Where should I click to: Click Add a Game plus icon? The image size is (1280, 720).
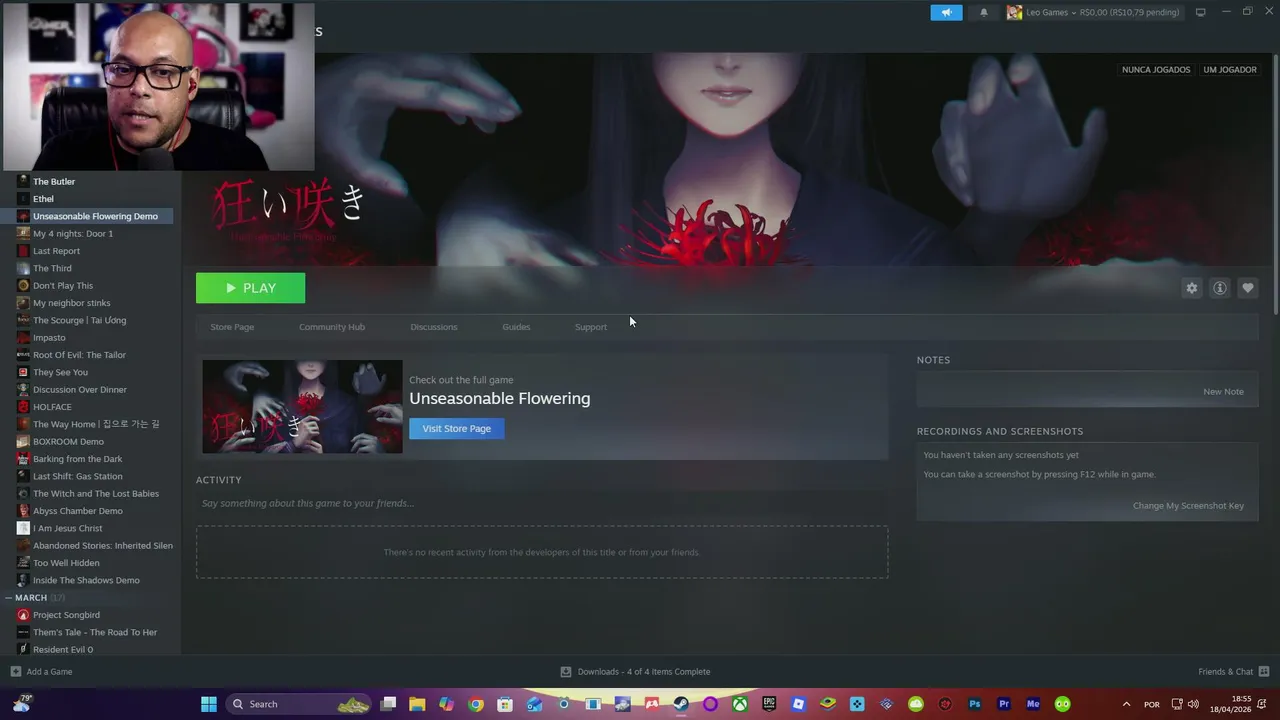point(15,672)
